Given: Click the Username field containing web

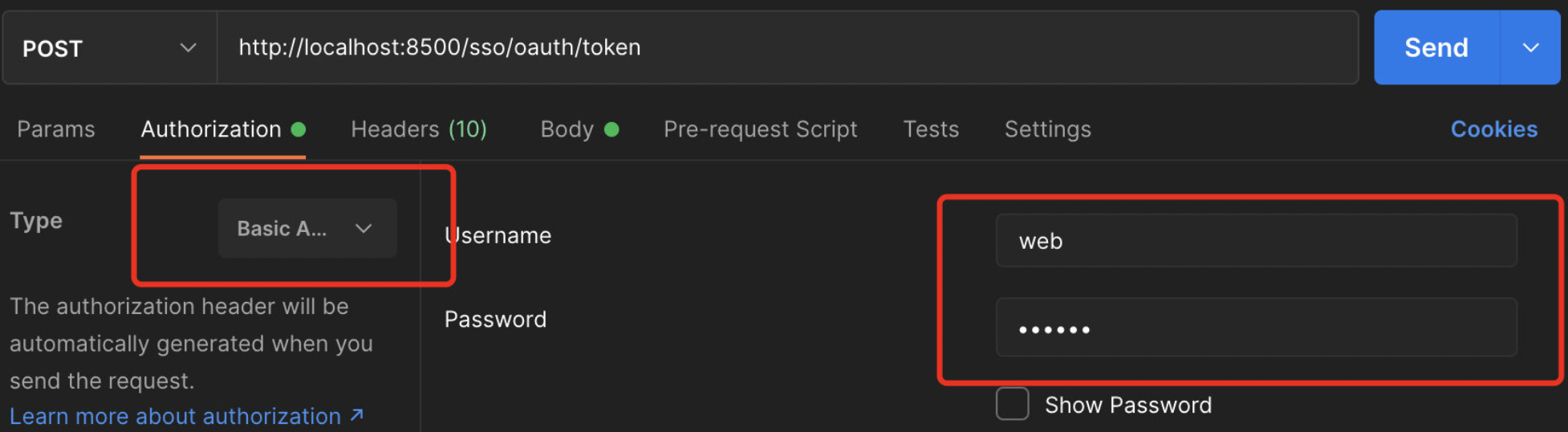Looking at the screenshot, I should pyautogui.click(x=1257, y=240).
